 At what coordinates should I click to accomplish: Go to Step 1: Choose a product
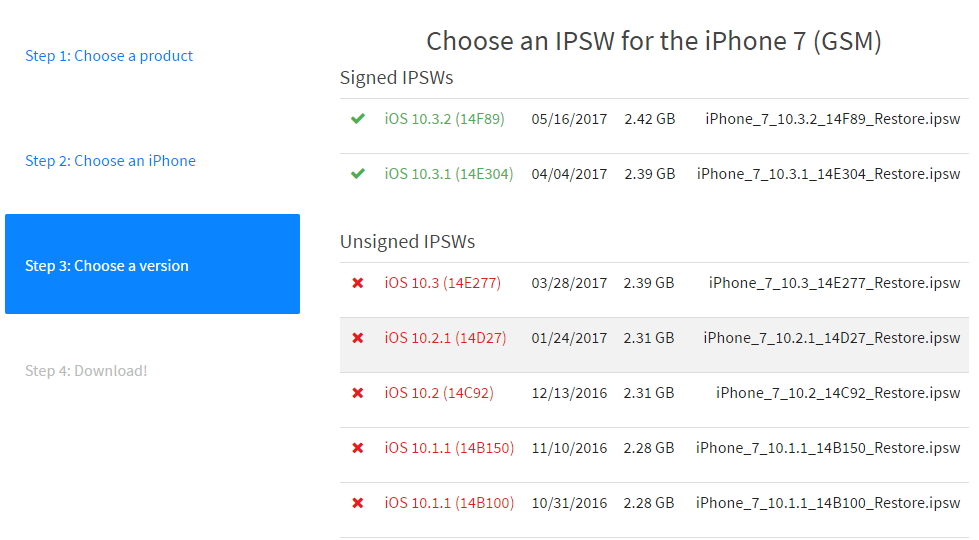click(x=109, y=56)
